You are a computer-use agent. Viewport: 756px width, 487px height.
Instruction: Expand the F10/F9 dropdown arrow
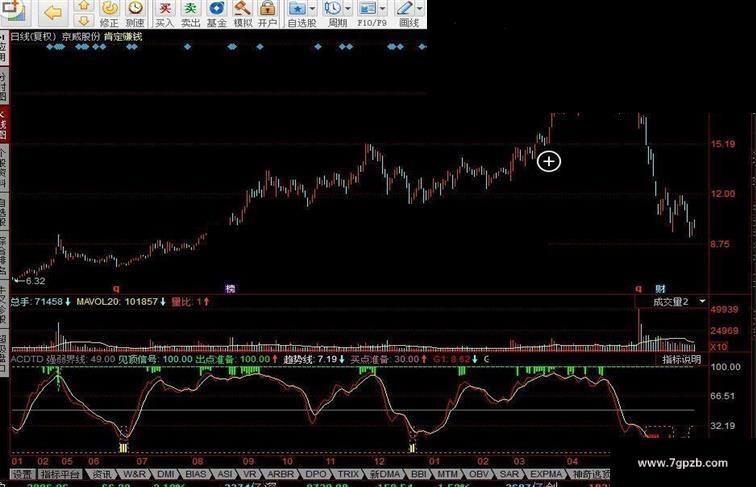pos(383,9)
